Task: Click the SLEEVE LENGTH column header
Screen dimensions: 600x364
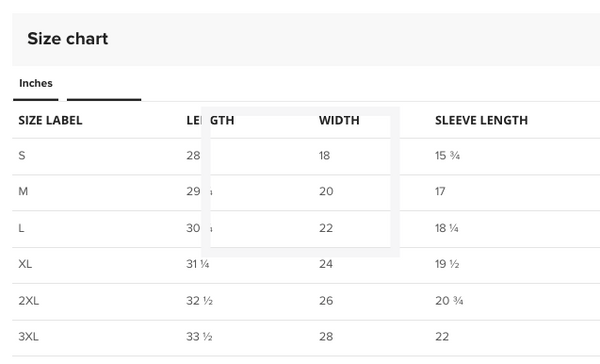Action: 481,121
